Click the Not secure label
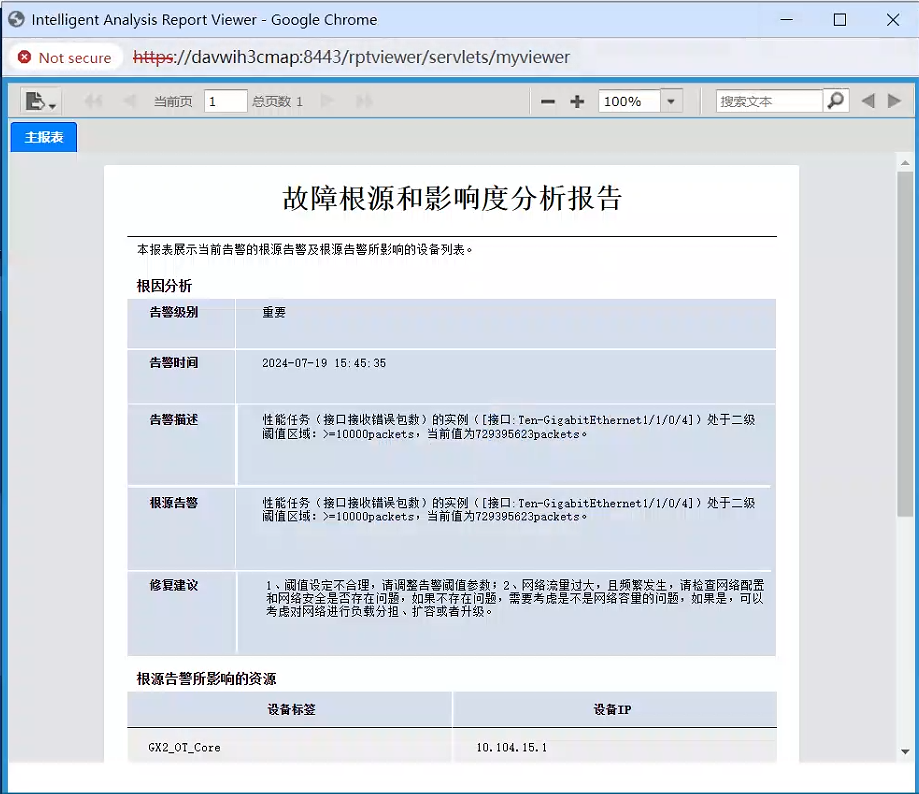 coord(74,58)
